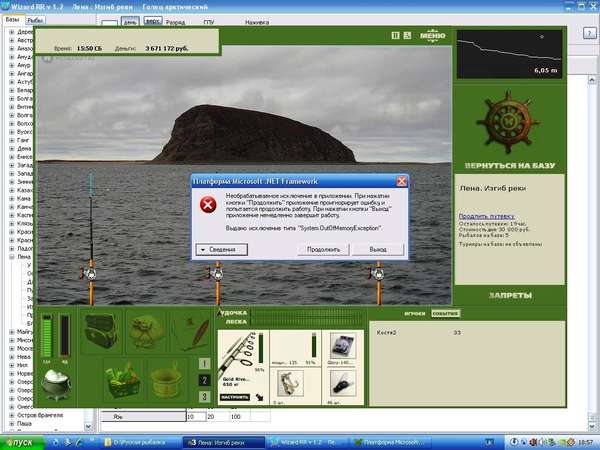Switch to Wizard RR v1.2 taskbar item
This screenshot has height=450, width=600.
(308, 442)
